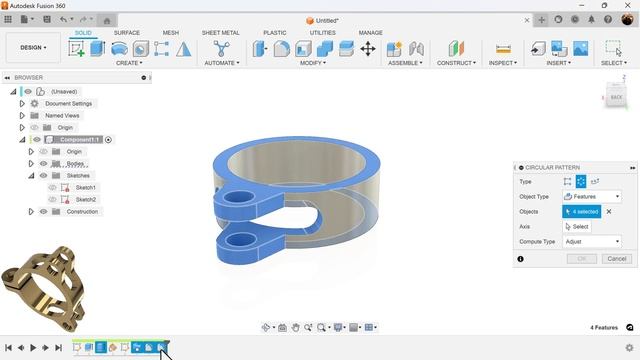
Task: Collapse the Sketches folder
Action: [x=31, y=176]
